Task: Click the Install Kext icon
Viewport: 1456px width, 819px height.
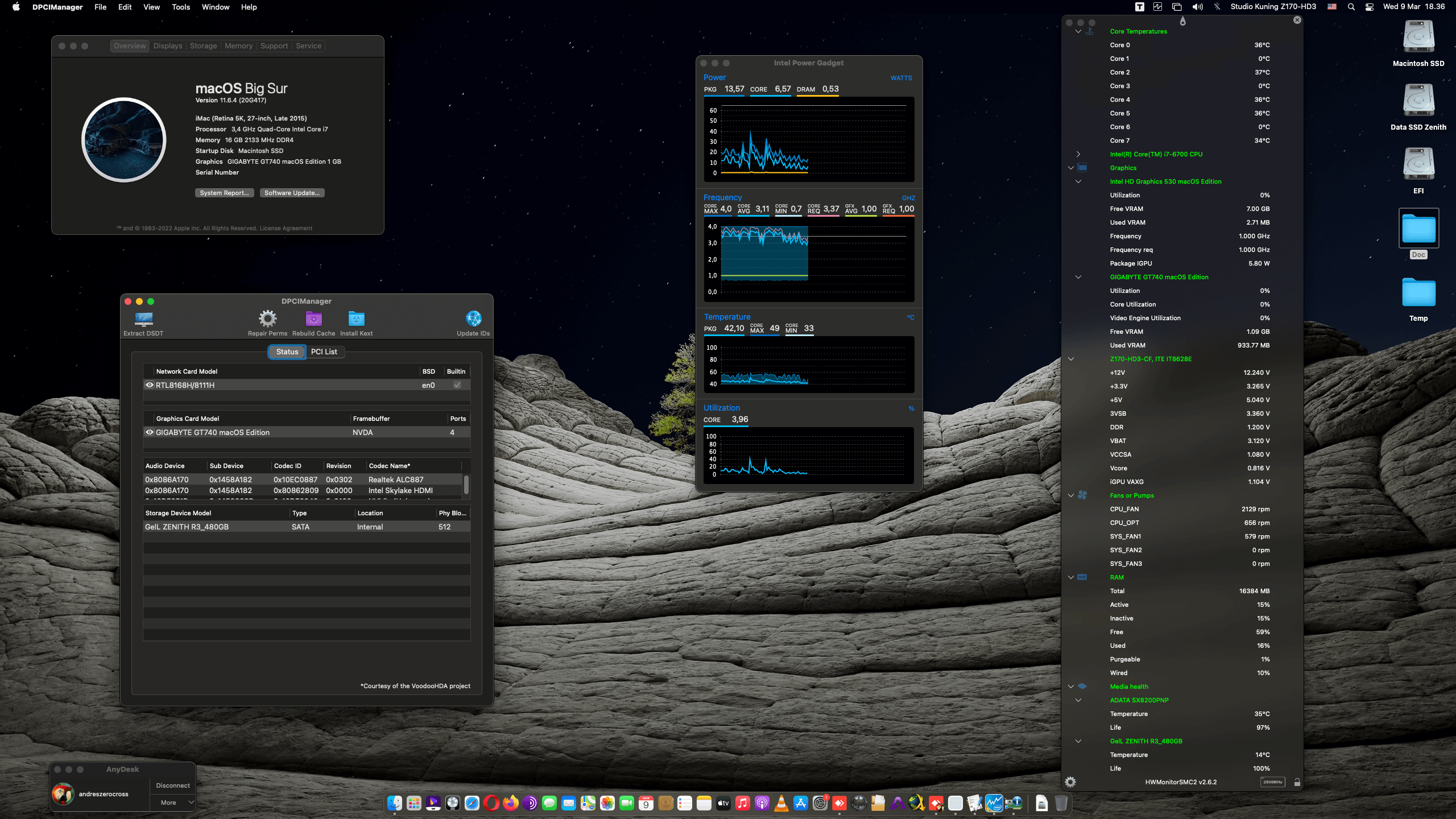Action: 356,319
